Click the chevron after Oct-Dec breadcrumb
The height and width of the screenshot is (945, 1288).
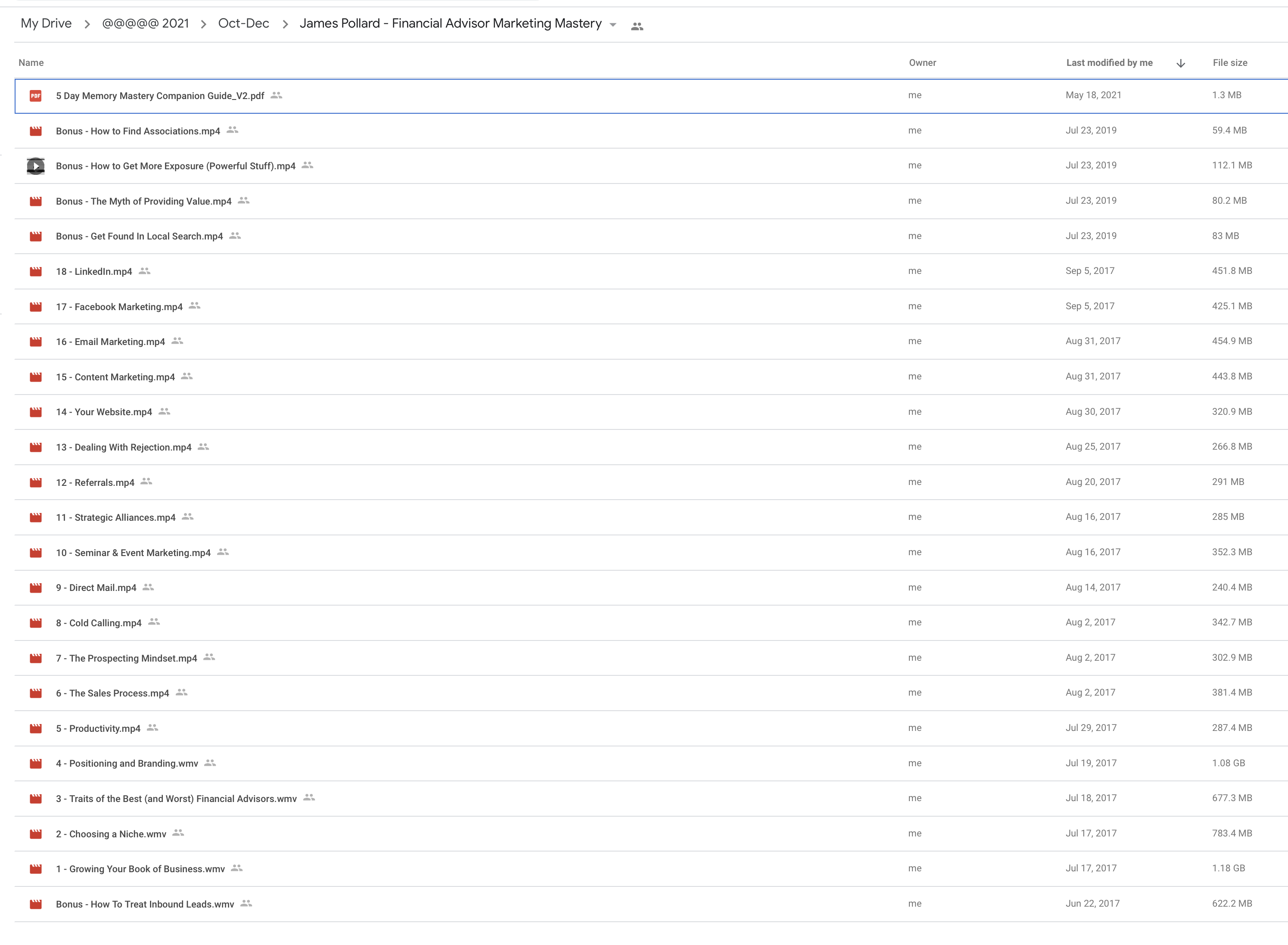[285, 24]
